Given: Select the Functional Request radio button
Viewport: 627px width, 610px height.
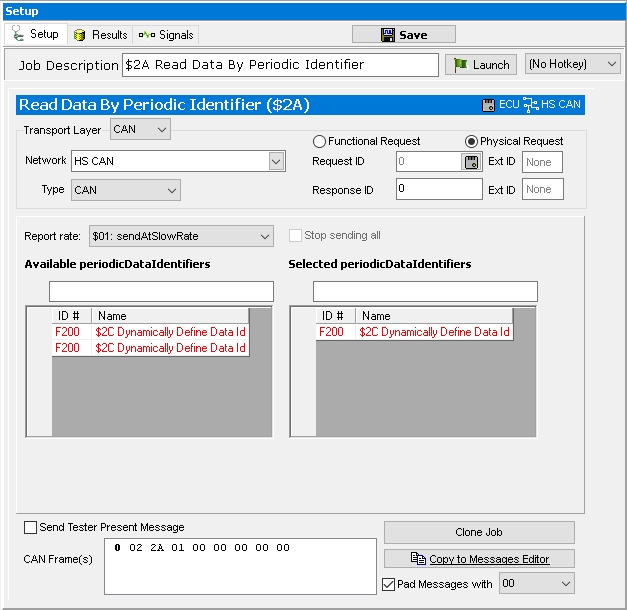Looking at the screenshot, I should coord(320,141).
